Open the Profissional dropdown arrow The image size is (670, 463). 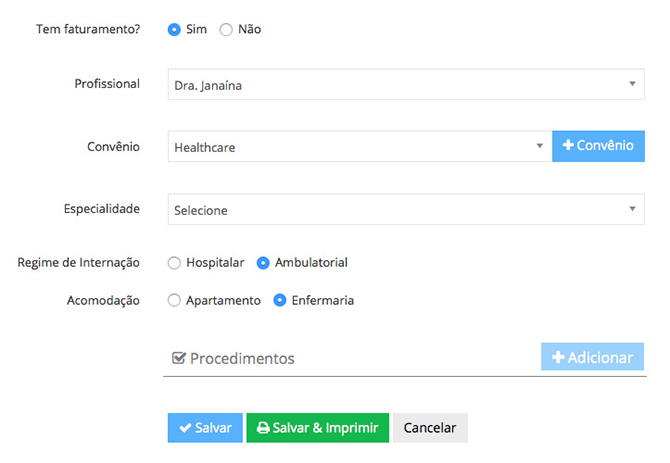tap(632, 84)
